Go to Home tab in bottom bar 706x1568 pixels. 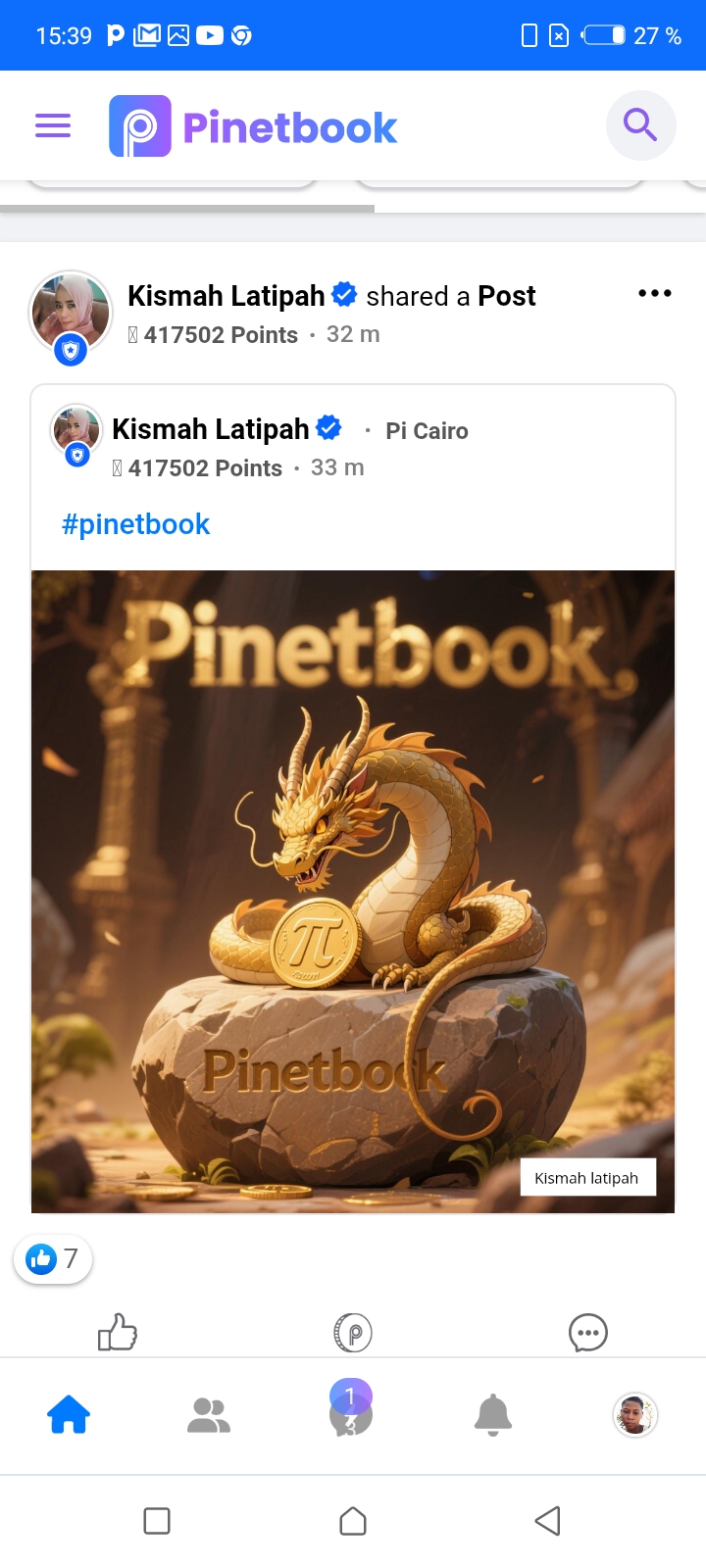pyautogui.click(x=69, y=1415)
